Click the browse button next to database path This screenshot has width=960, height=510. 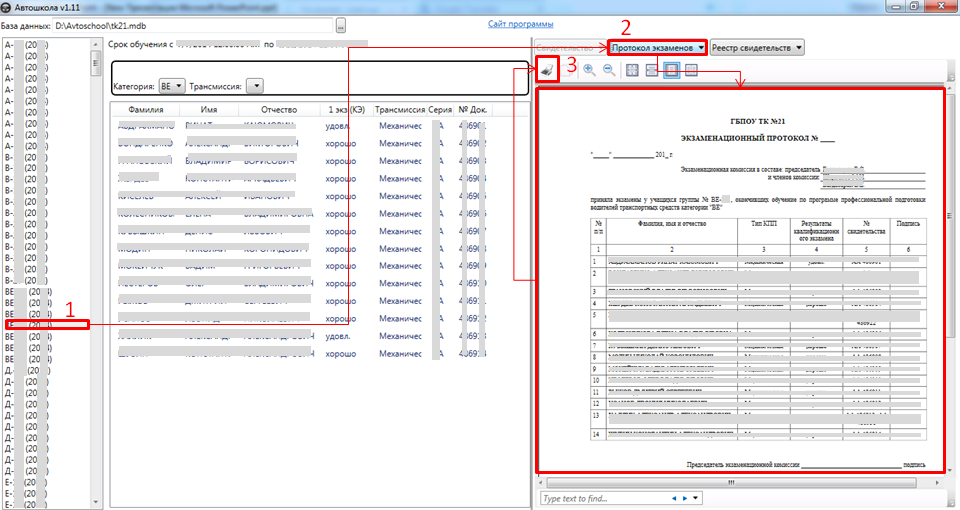[341, 25]
